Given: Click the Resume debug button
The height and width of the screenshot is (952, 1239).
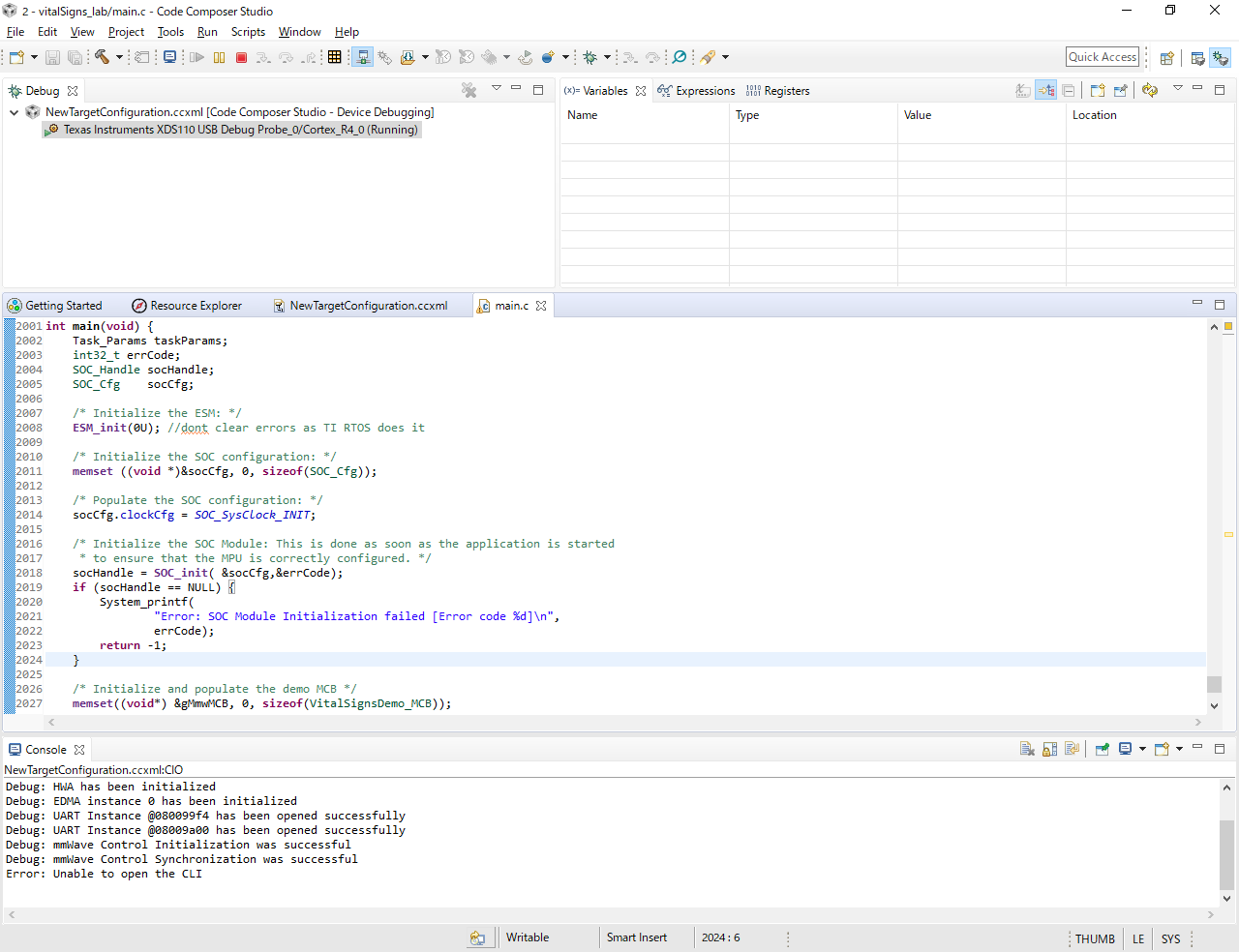Looking at the screenshot, I should click(x=196, y=57).
